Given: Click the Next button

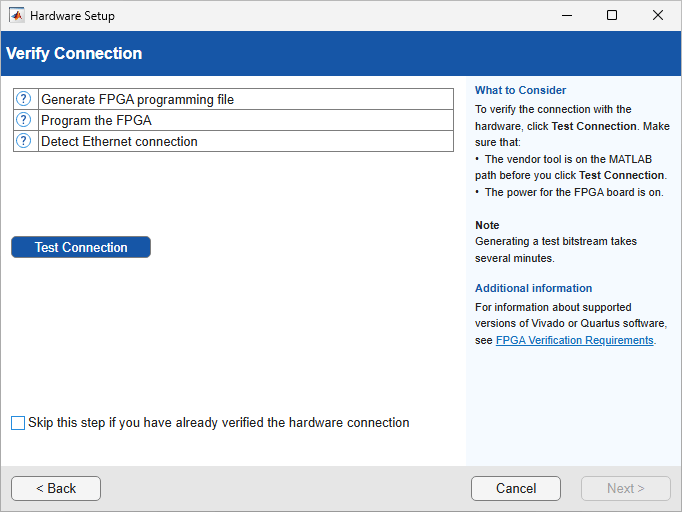Looking at the screenshot, I should [x=625, y=489].
